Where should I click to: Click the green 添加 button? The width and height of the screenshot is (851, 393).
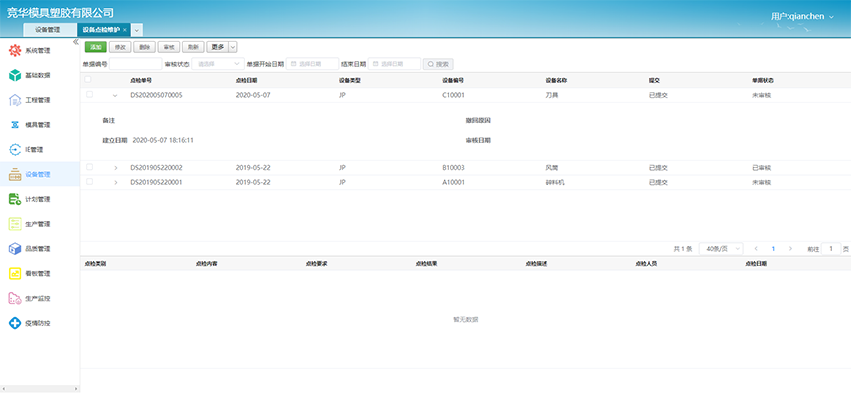coord(96,47)
